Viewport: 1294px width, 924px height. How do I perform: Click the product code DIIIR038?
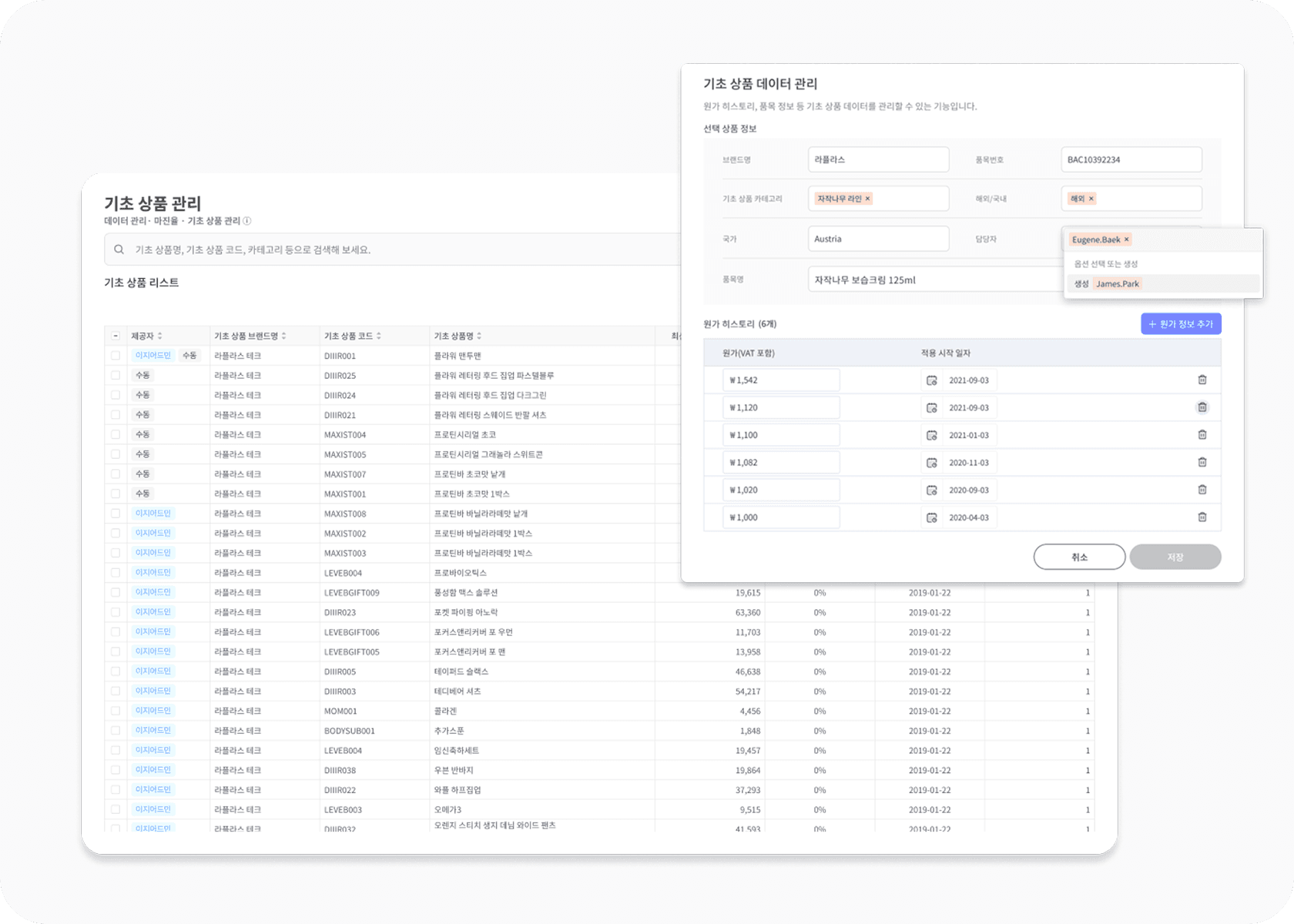tap(340, 770)
